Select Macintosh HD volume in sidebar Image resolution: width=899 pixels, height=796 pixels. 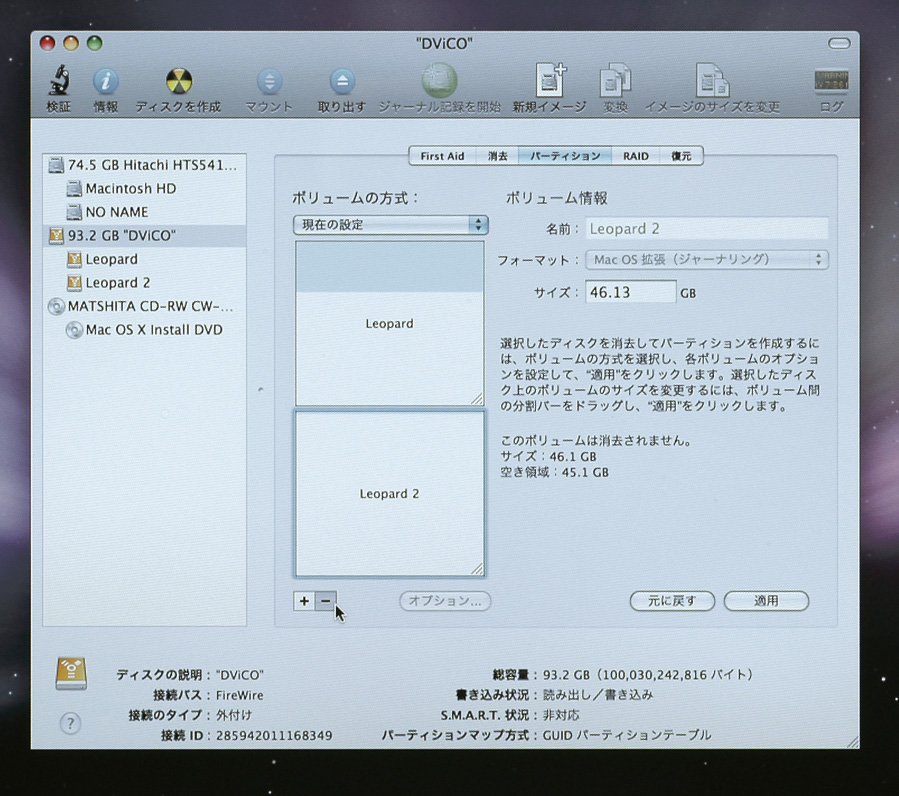pos(130,188)
